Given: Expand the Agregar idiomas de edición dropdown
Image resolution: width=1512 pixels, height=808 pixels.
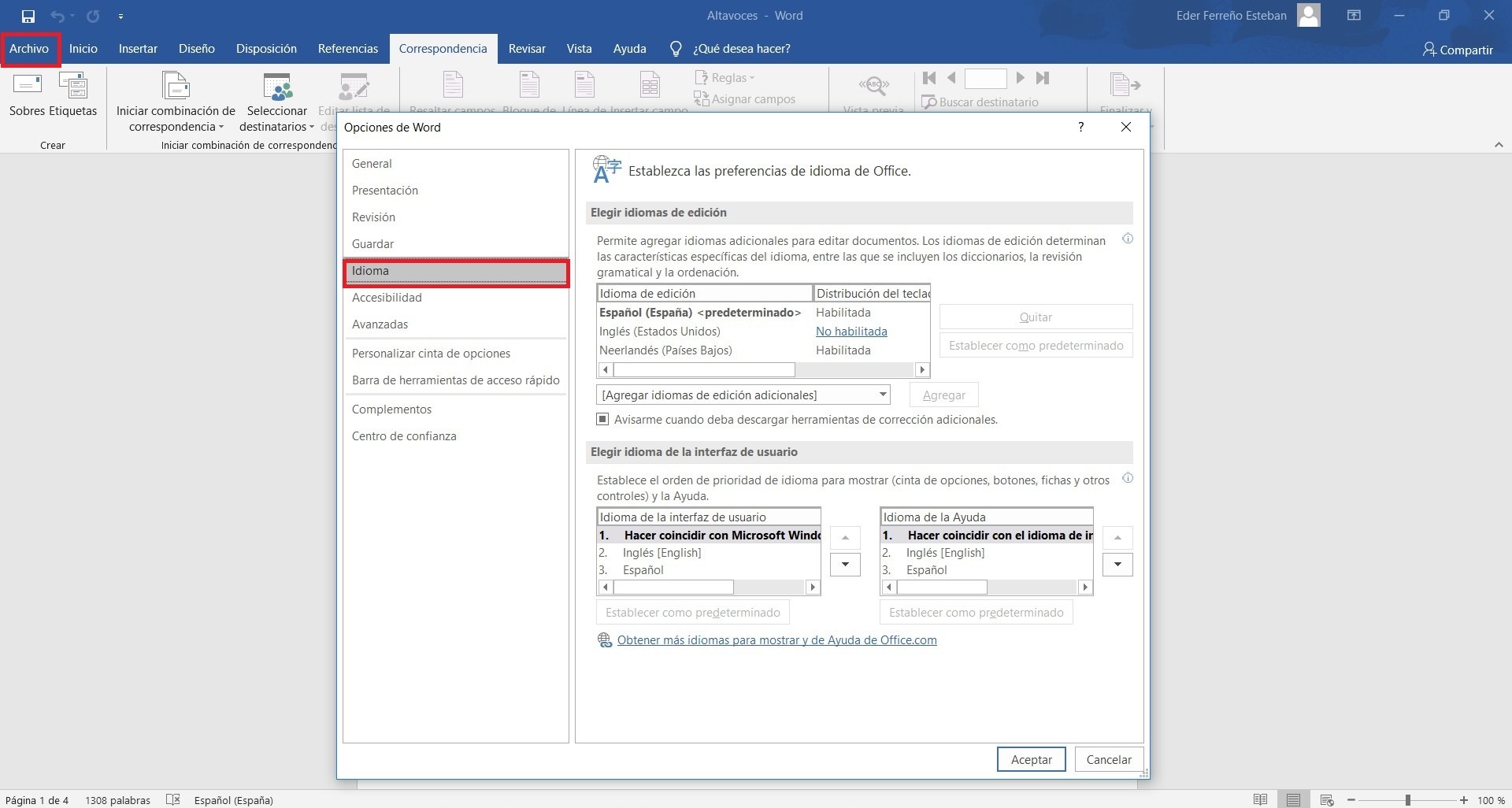Looking at the screenshot, I should pos(883,395).
